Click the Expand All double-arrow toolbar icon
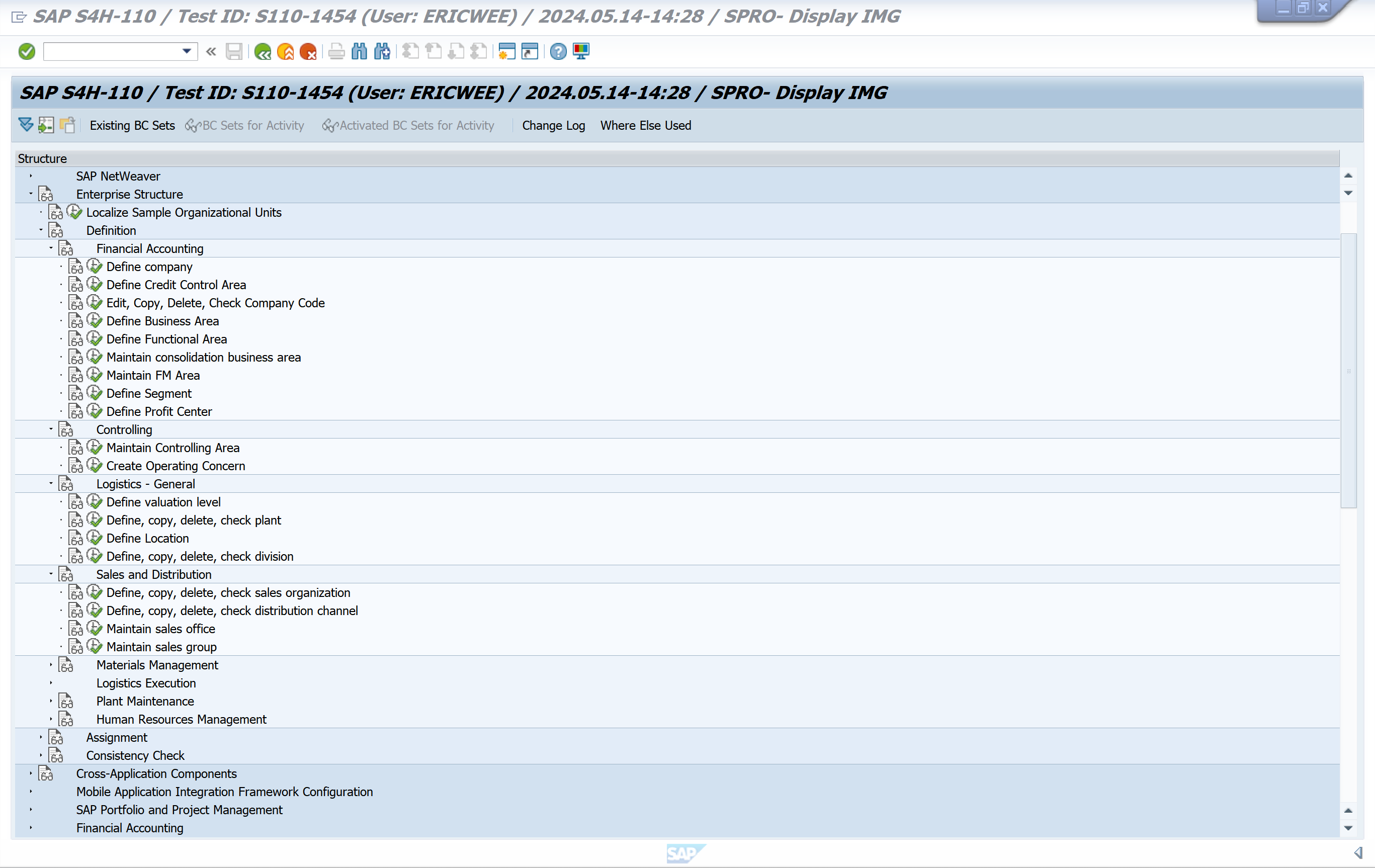The image size is (1375, 868). pos(26,125)
